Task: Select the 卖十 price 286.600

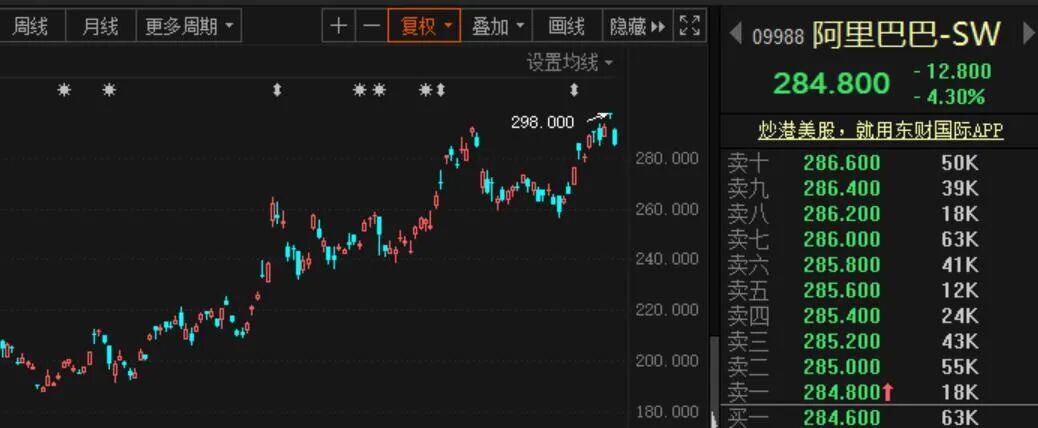Action: tap(842, 163)
